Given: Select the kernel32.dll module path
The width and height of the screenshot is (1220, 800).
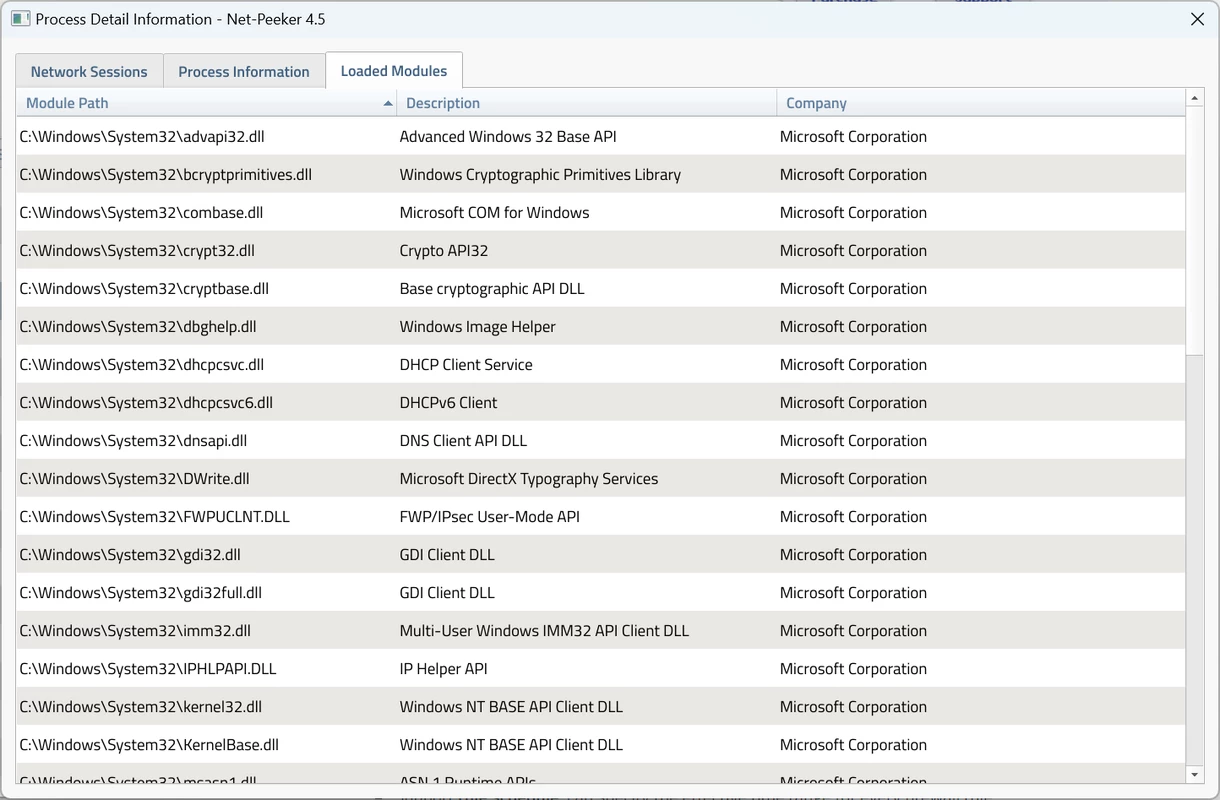Looking at the screenshot, I should point(141,707).
